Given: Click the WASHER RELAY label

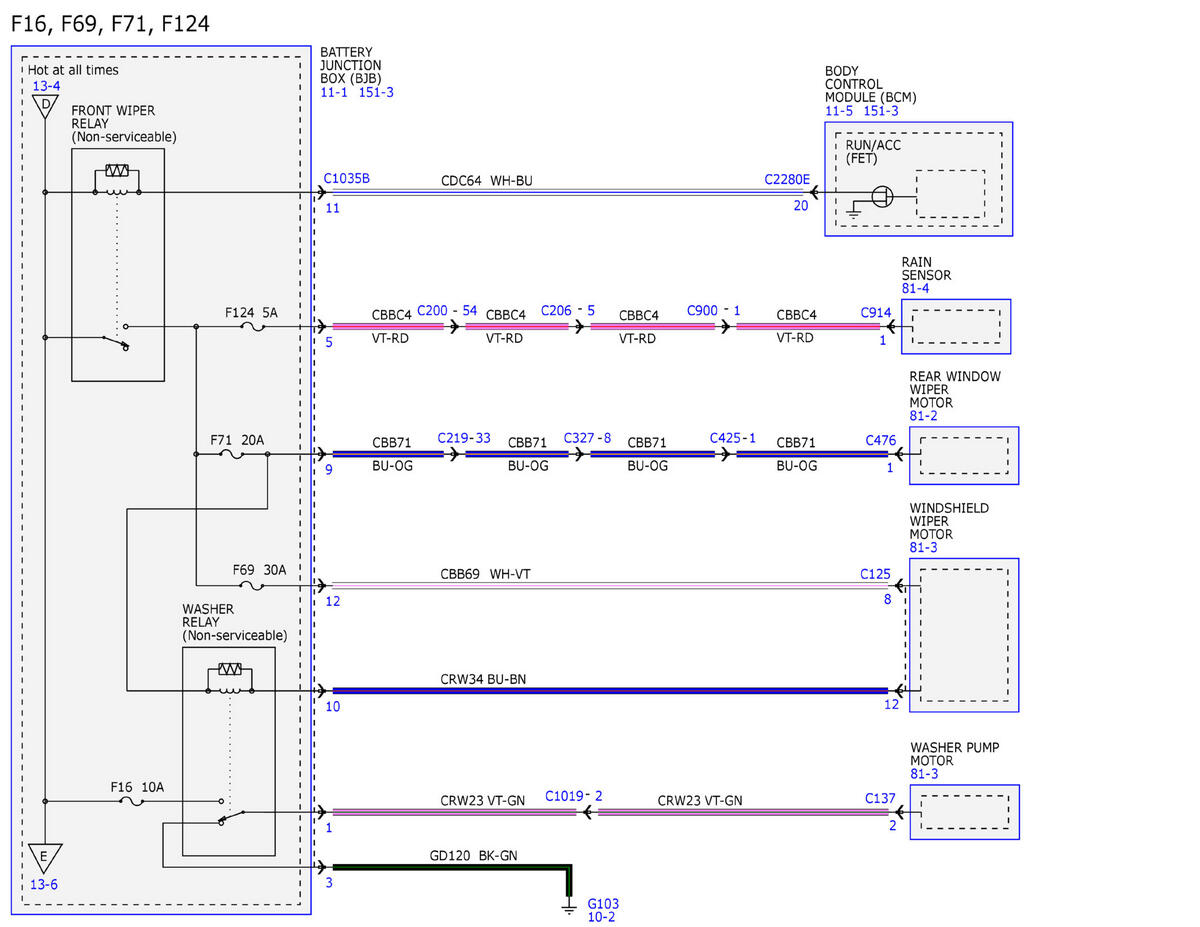Looking at the screenshot, I should 234,622.
